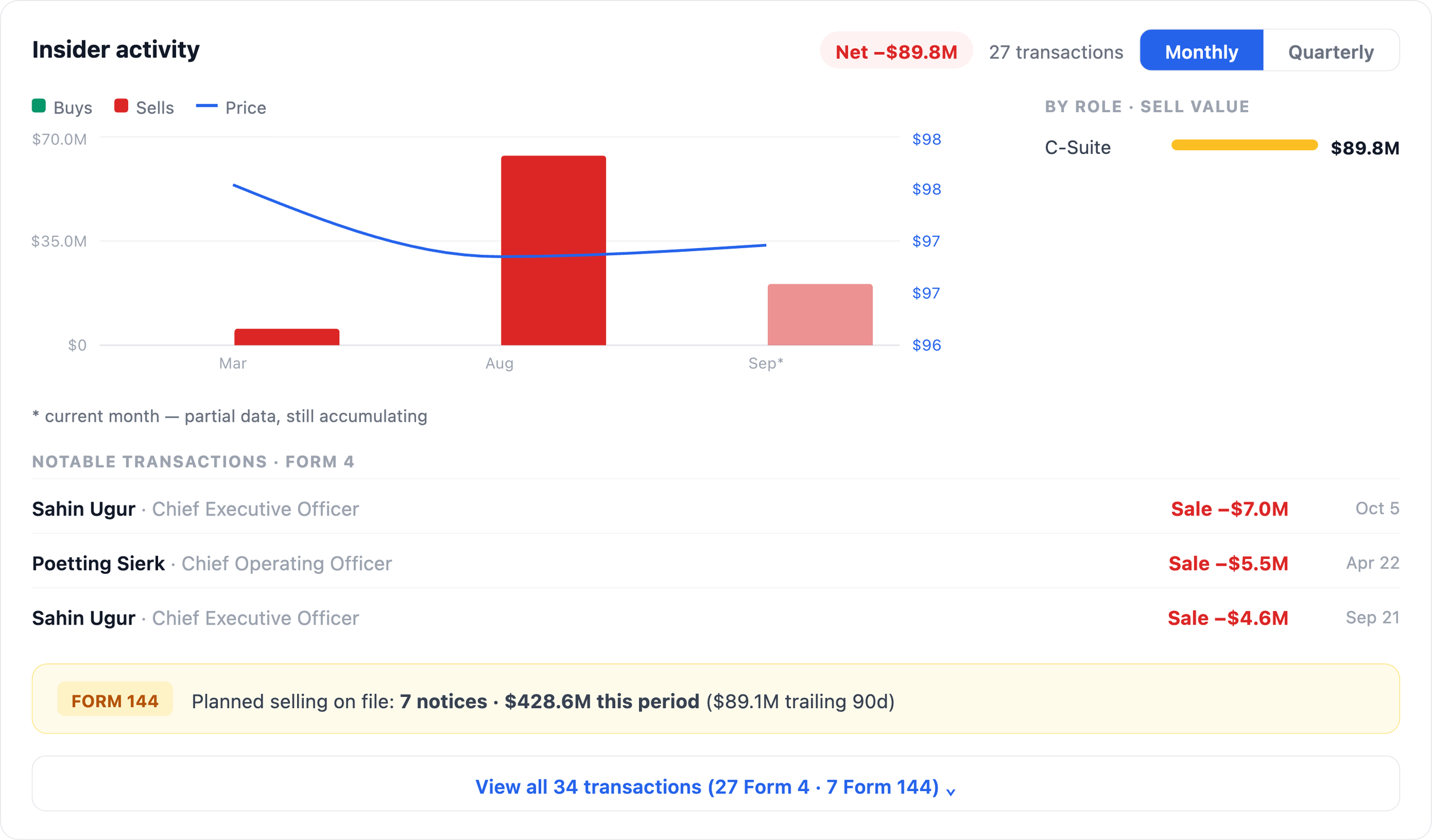Select the Sale –$5.5M amount
The height and width of the screenshot is (840, 1432).
pyautogui.click(x=1229, y=563)
